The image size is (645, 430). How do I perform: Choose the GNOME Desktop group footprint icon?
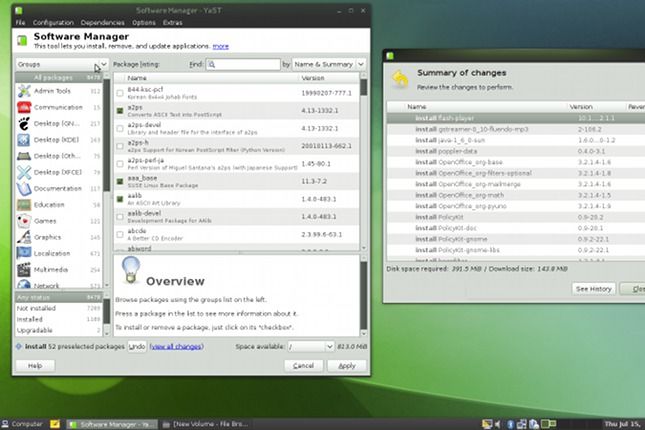(x=24, y=123)
